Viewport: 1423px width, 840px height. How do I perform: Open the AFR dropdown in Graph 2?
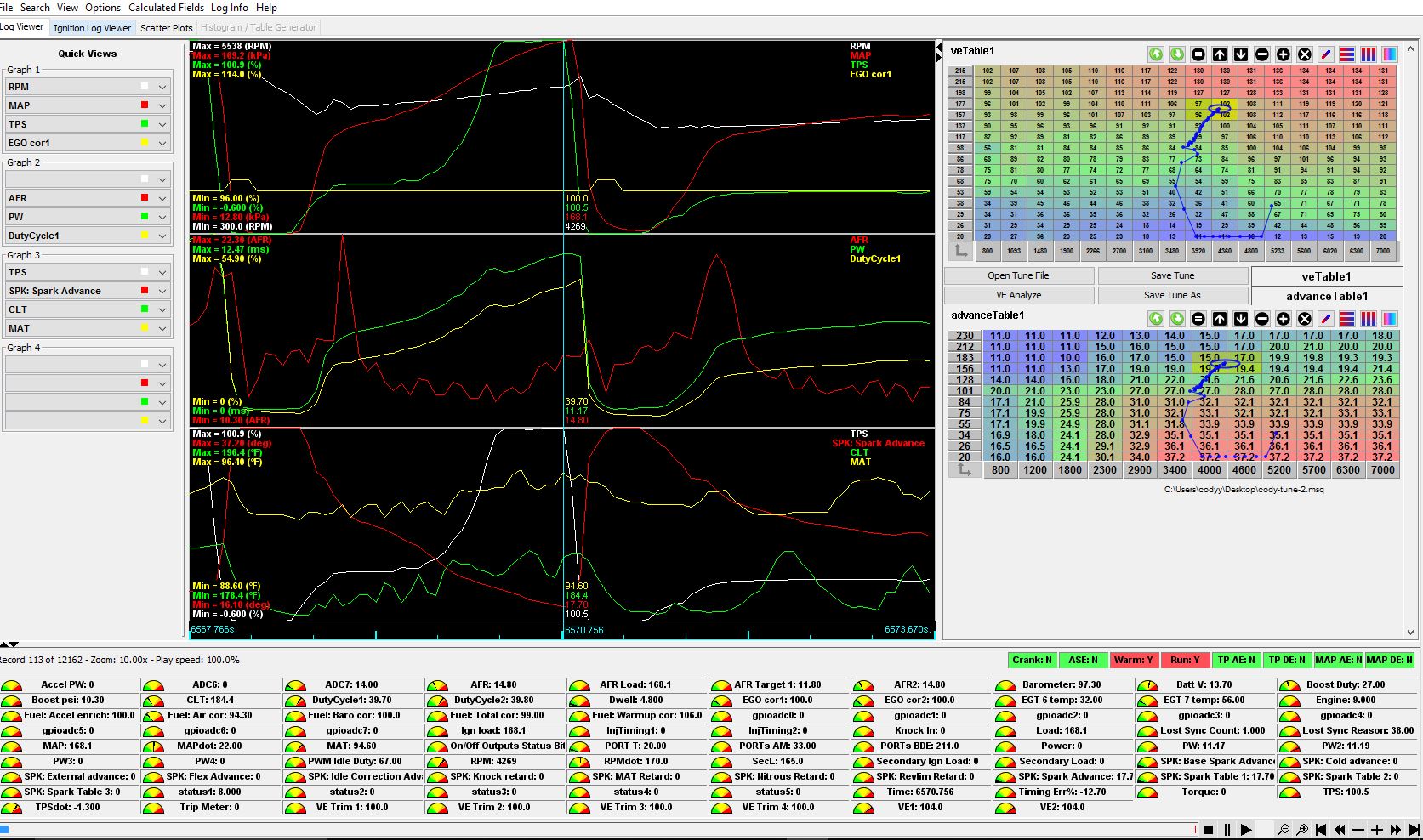click(162, 197)
